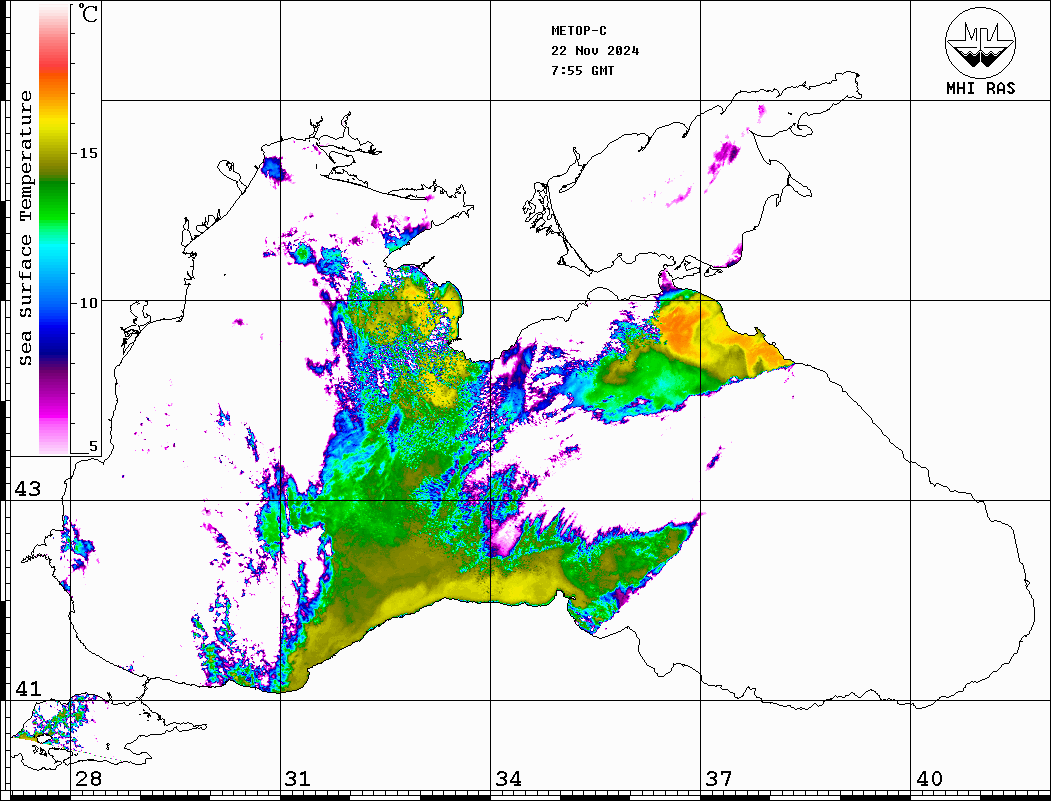Click the MHI RAS logo emblem
1051x801 pixels.
click(980, 42)
